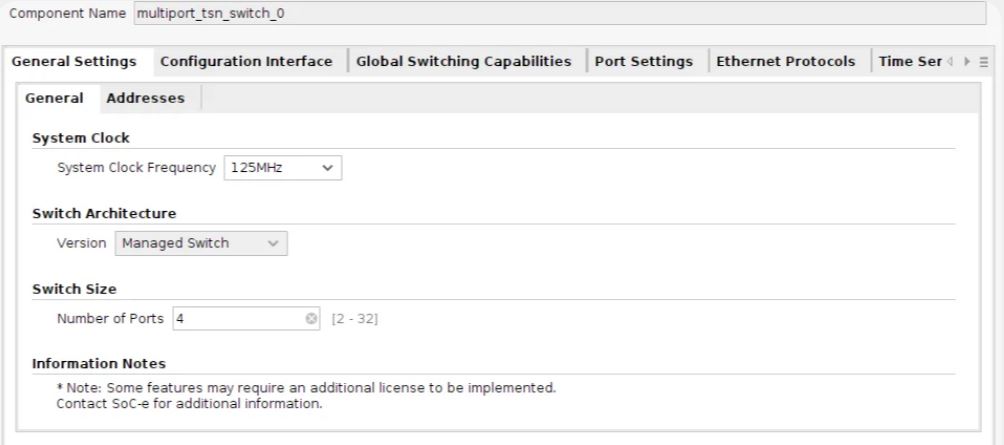Open the tab list menu icon

[984, 62]
